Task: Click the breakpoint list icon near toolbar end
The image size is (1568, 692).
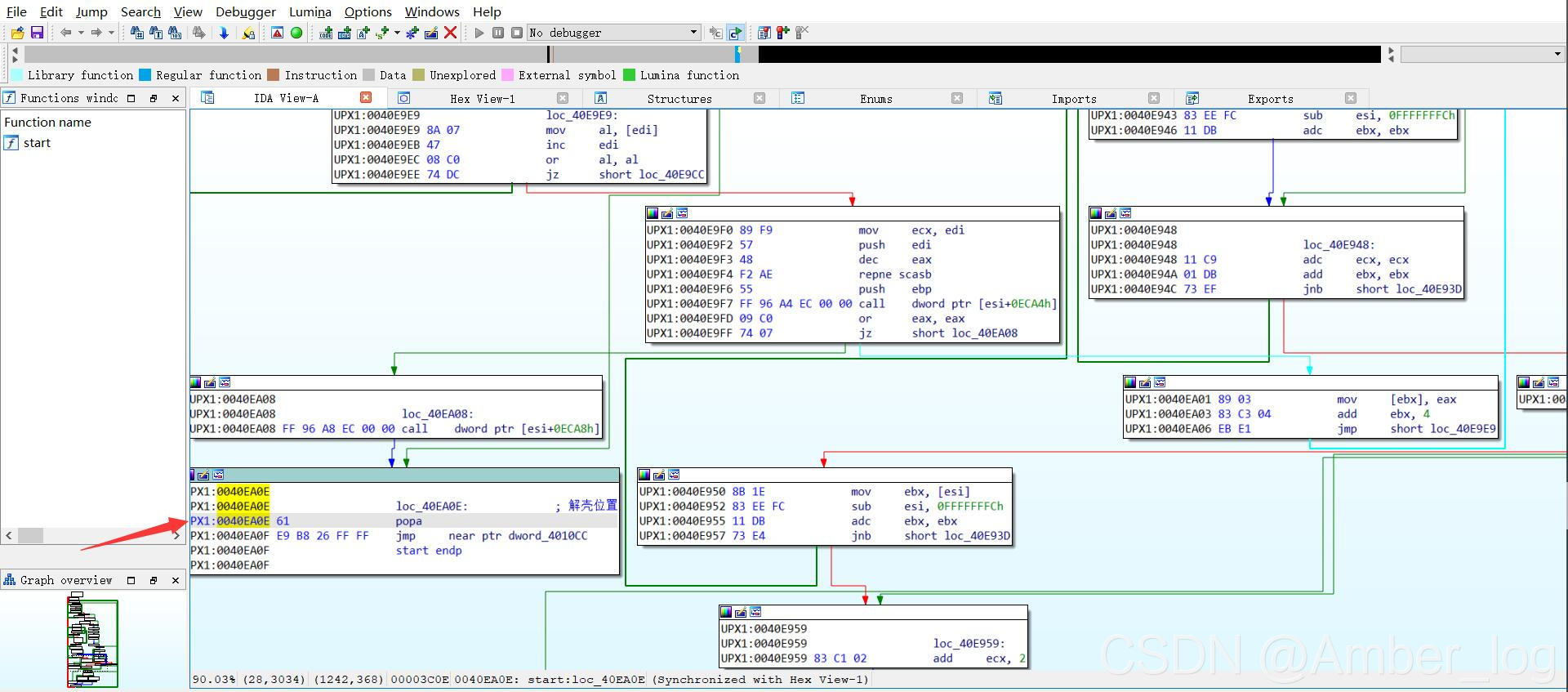Action: (x=764, y=33)
